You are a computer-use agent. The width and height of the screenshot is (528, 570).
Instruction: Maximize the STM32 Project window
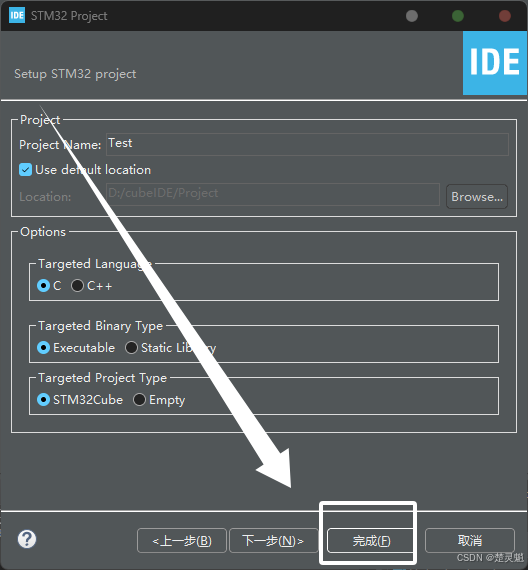point(458,16)
